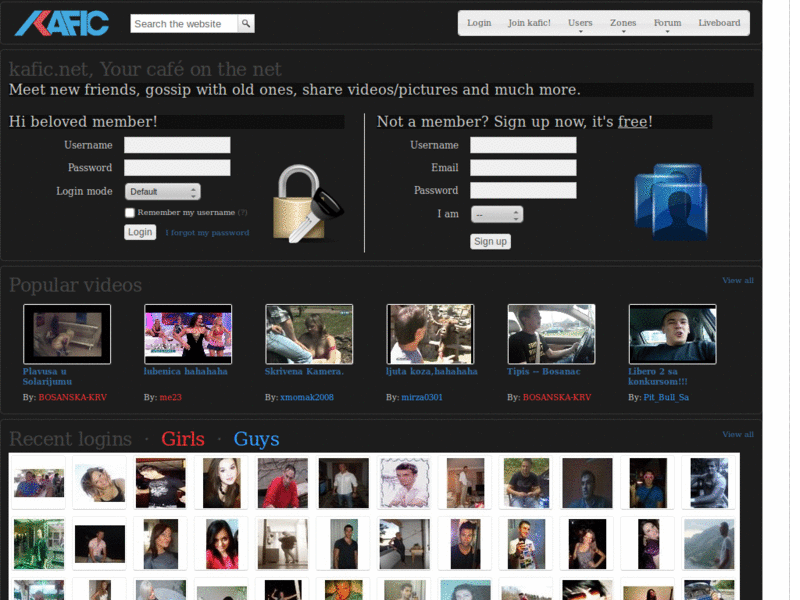Screen dimensions: 800x600
Task: Click the member login Username field
Action: [177, 145]
